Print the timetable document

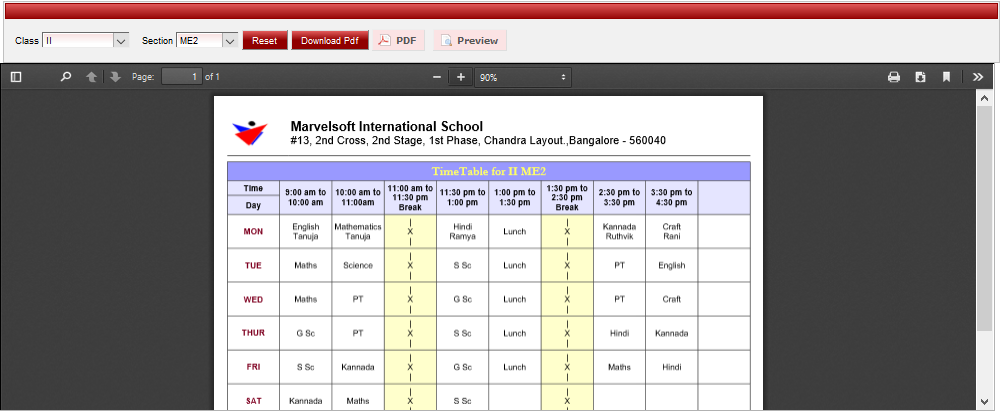pyautogui.click(x=894, y=77)
